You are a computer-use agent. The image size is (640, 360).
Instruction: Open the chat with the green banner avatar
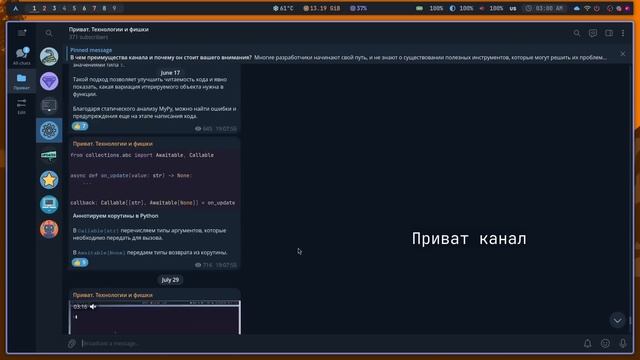49,155
